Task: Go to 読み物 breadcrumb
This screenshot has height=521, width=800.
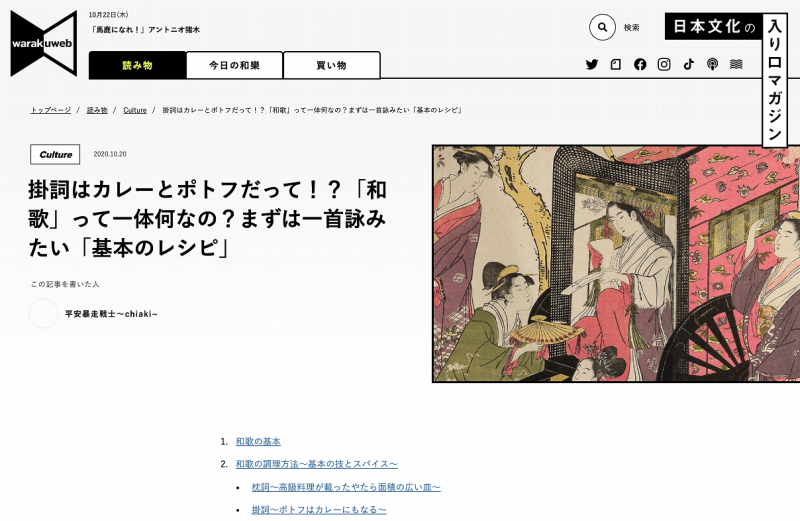Action: (x=97, y=110)
